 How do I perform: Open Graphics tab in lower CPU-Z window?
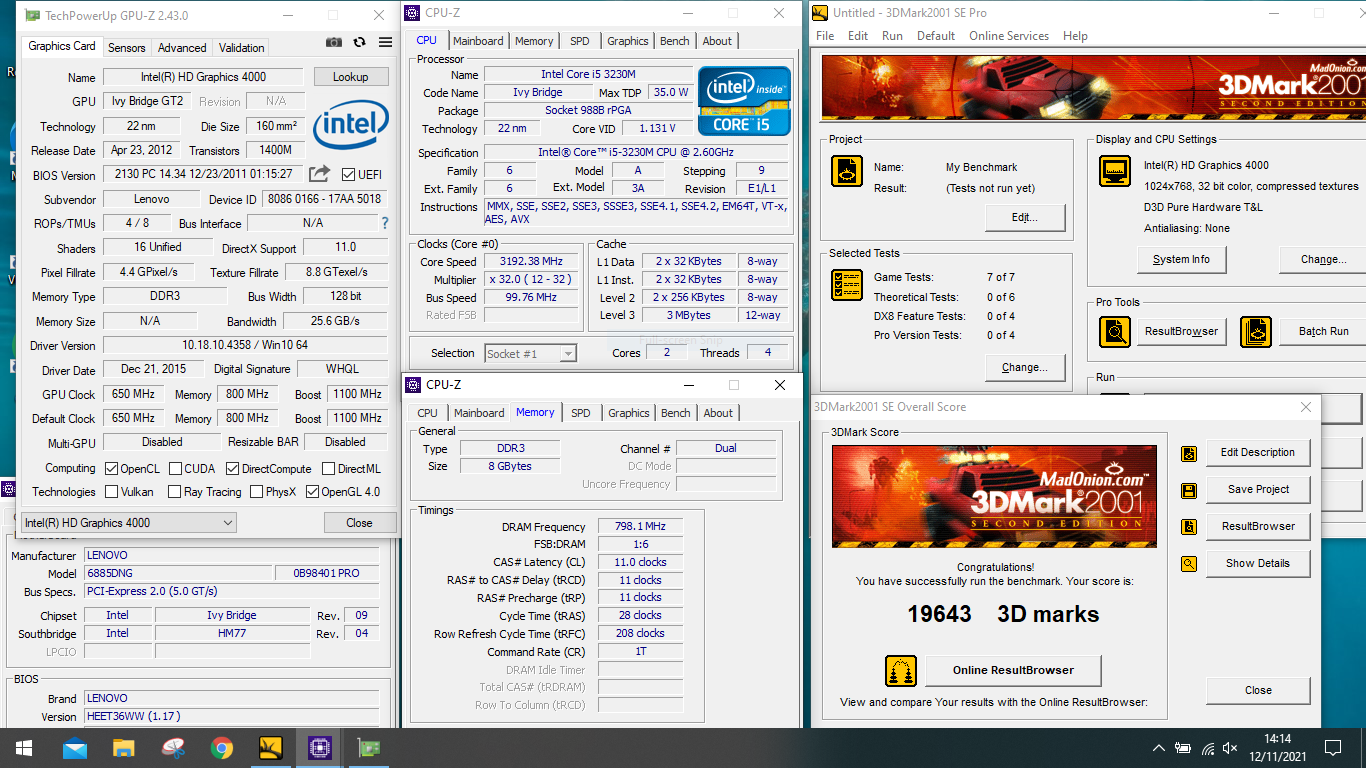[629, 413]
